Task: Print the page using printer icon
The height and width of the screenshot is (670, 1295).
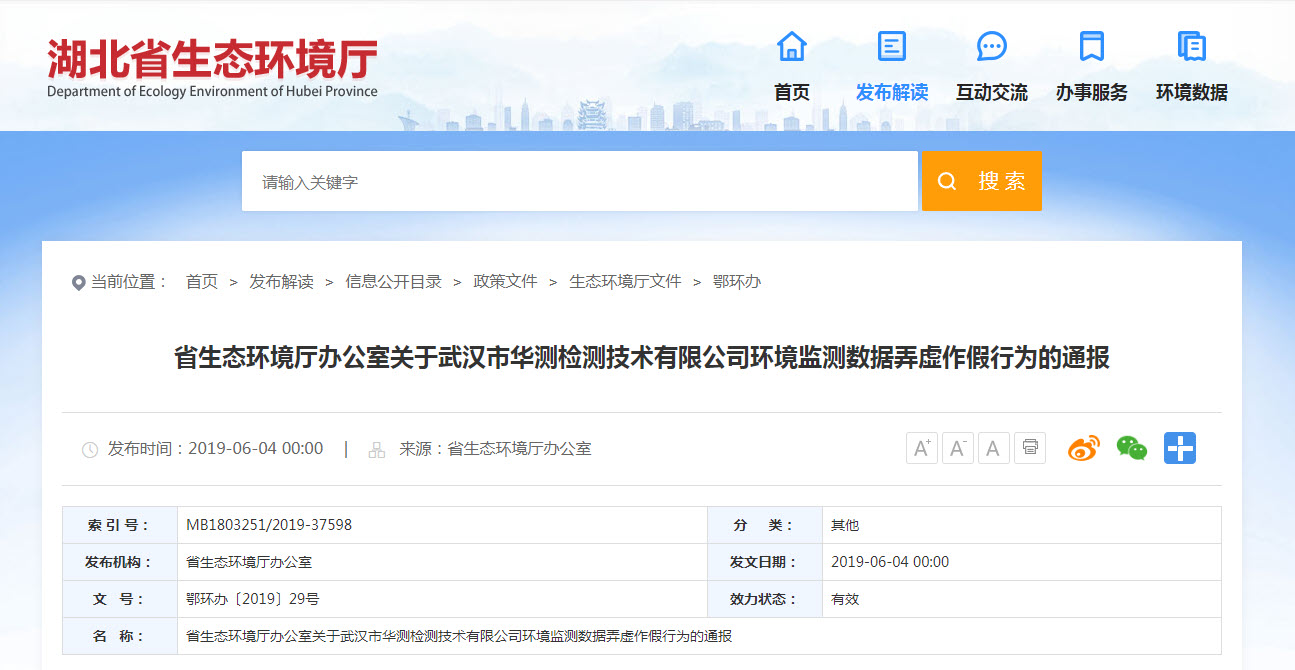Action: (x=1029, y=448)
